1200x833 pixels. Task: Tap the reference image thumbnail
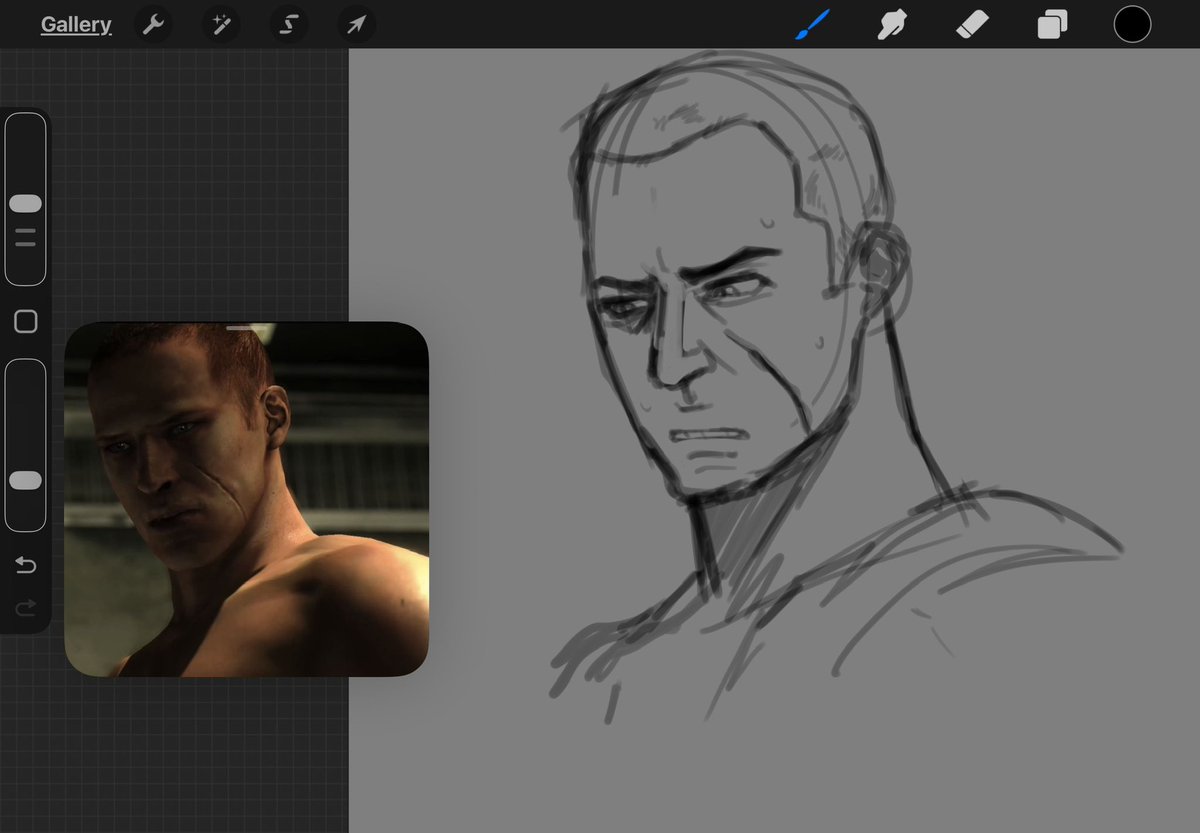click(246, 499)
